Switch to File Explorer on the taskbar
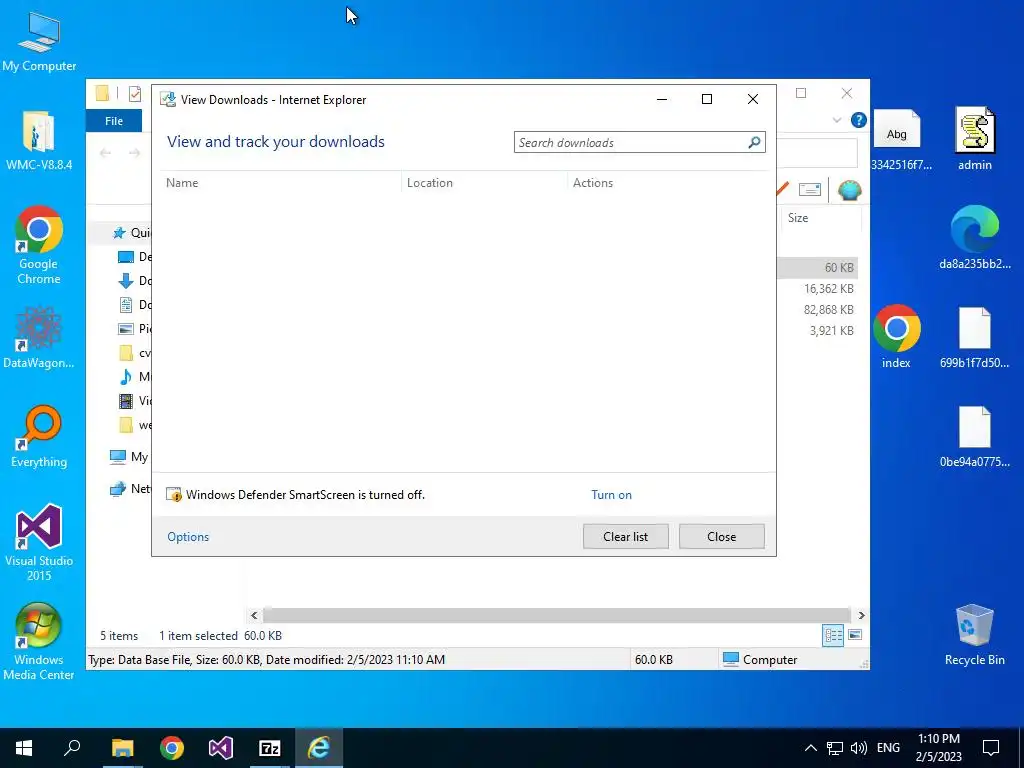This screenshot has width=1024, height=768. [122, 748]
